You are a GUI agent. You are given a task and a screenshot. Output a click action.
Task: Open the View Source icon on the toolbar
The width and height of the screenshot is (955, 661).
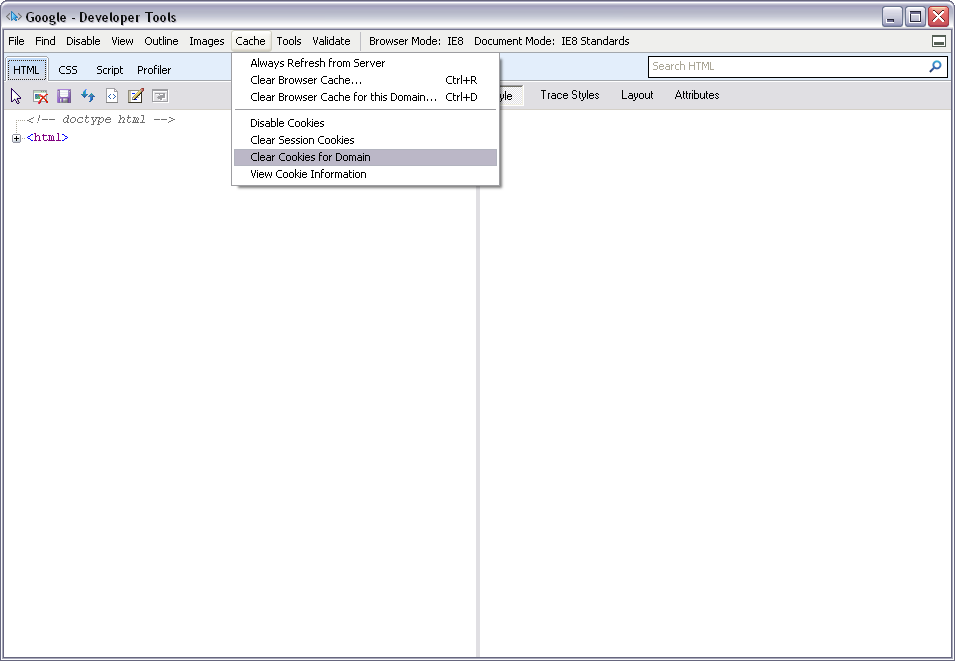(112, 95)
